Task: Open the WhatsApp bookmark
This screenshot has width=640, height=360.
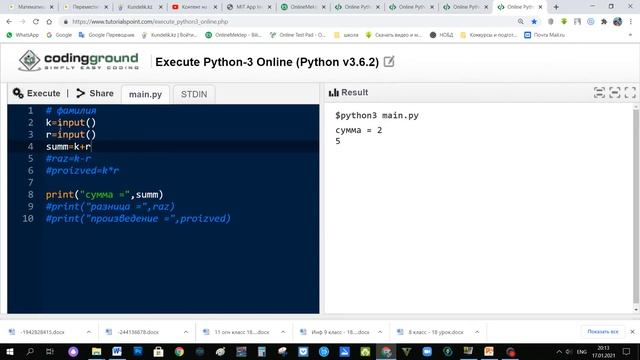Action: pos(22,35)
